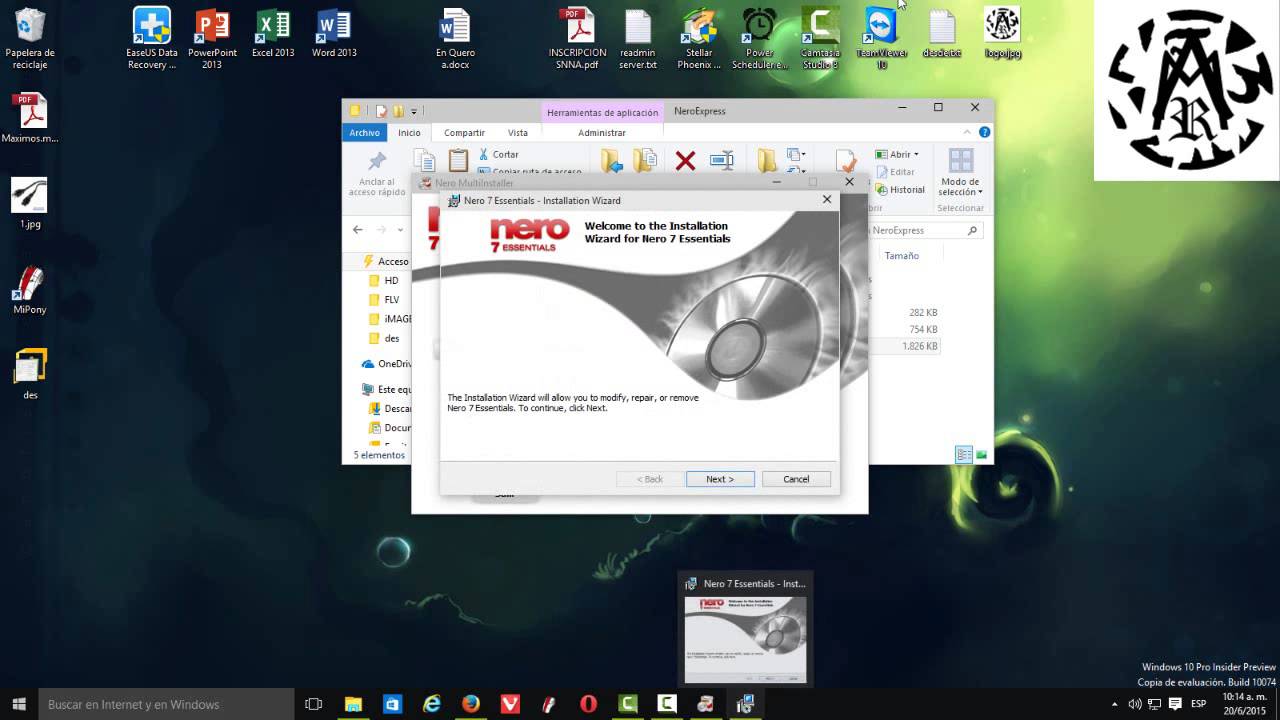This screenshot has height=720, width=1280.
Task: Open Vista tab in Explorer
Action: click(x=517, y=132)
